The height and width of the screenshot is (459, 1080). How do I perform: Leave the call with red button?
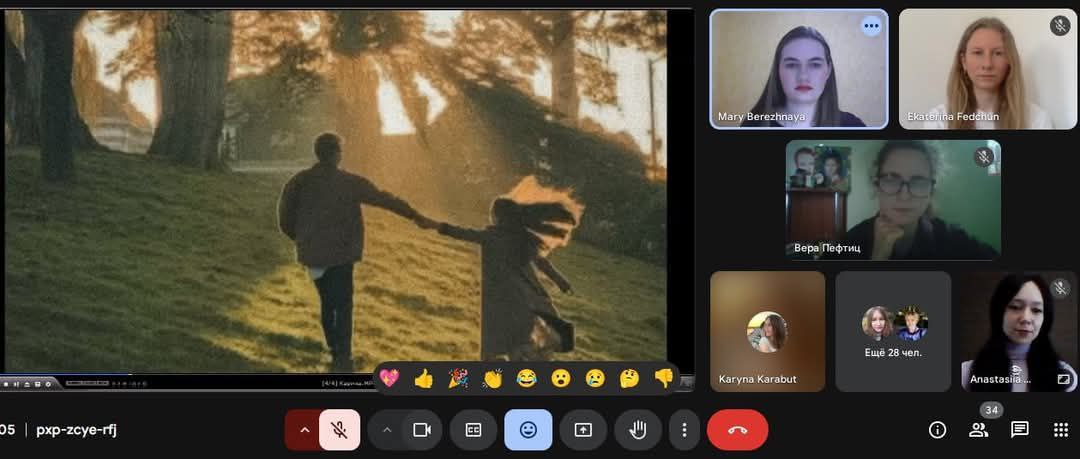click(737, 430)
